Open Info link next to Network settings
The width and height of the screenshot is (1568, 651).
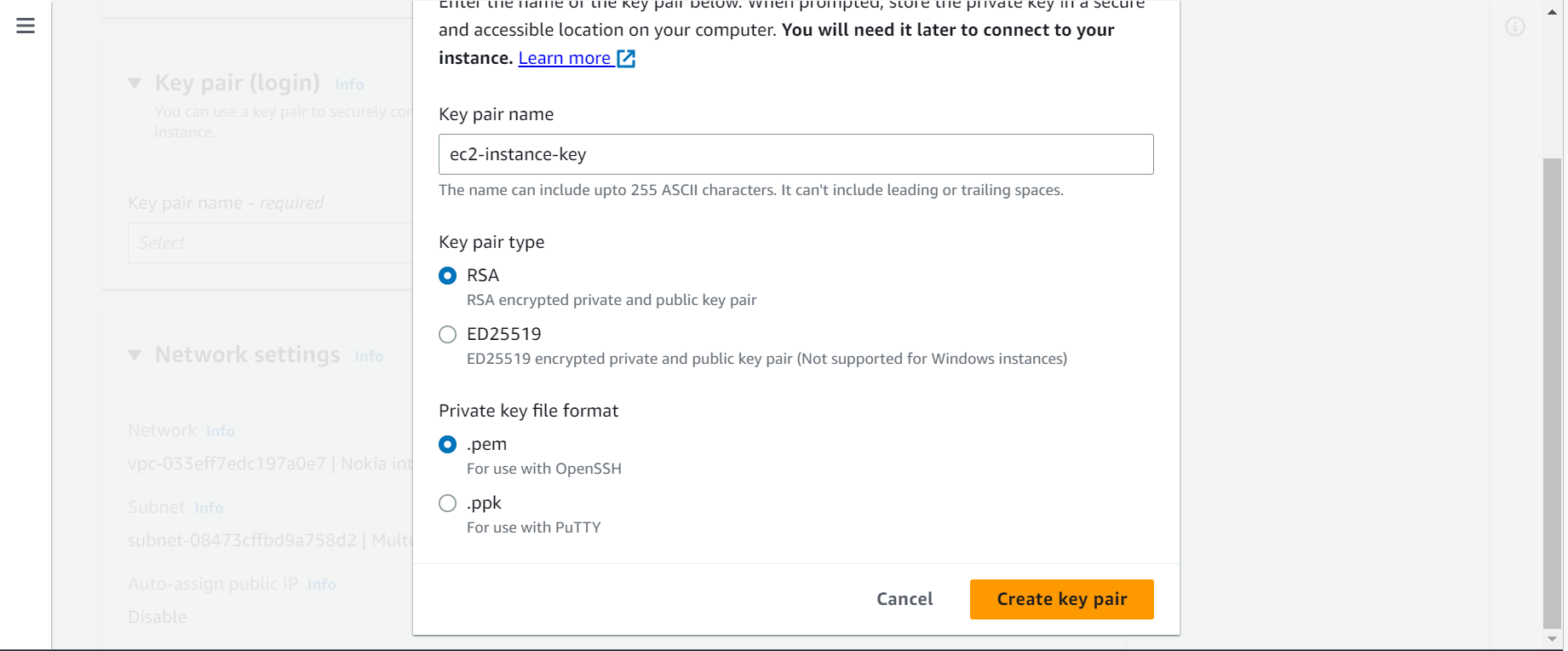point(369,356)
